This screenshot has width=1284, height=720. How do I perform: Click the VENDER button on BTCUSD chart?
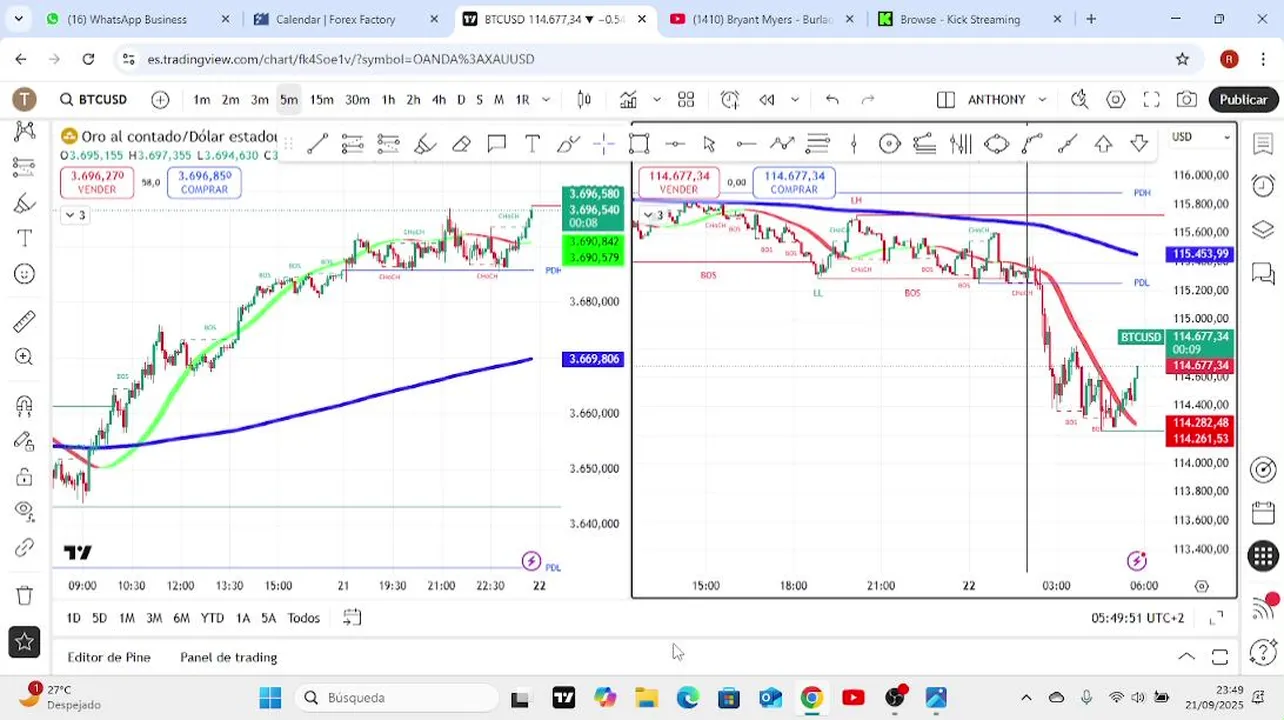click(679, 182)
